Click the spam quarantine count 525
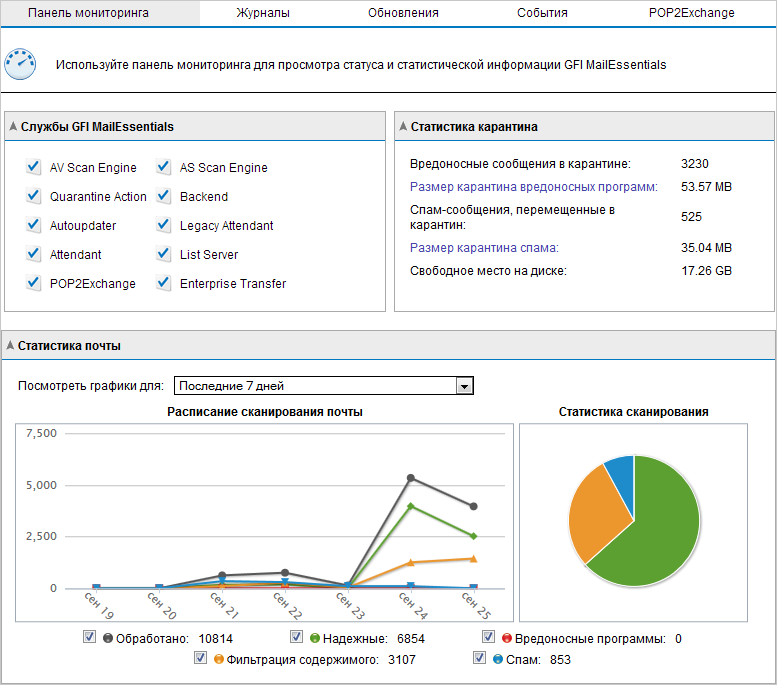The height and width of the screenshot is (685, 777). [691, 217]
